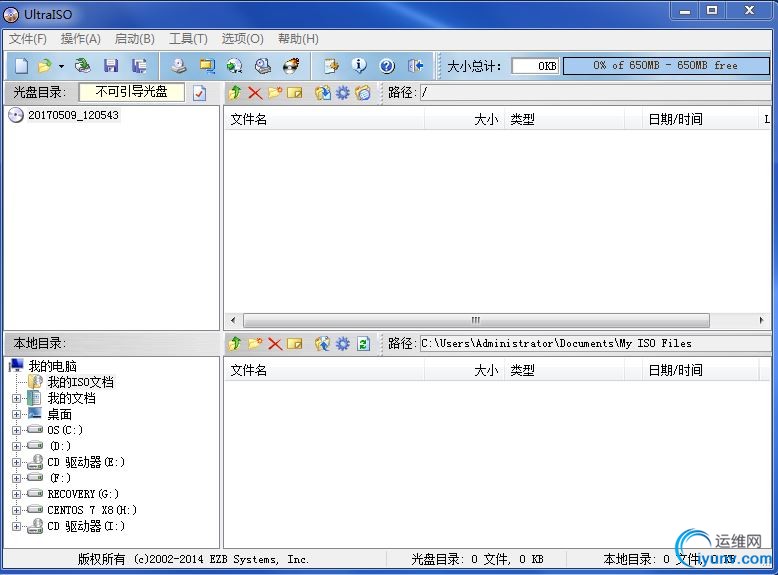Click the file info icon after the disc toolbar gear
This screenshot has height=575, width=778.
point(363,92)
